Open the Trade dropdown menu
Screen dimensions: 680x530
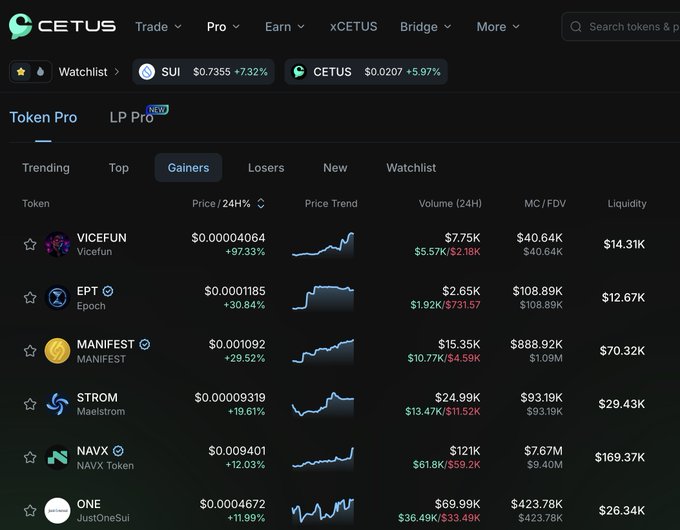[158, 27]
